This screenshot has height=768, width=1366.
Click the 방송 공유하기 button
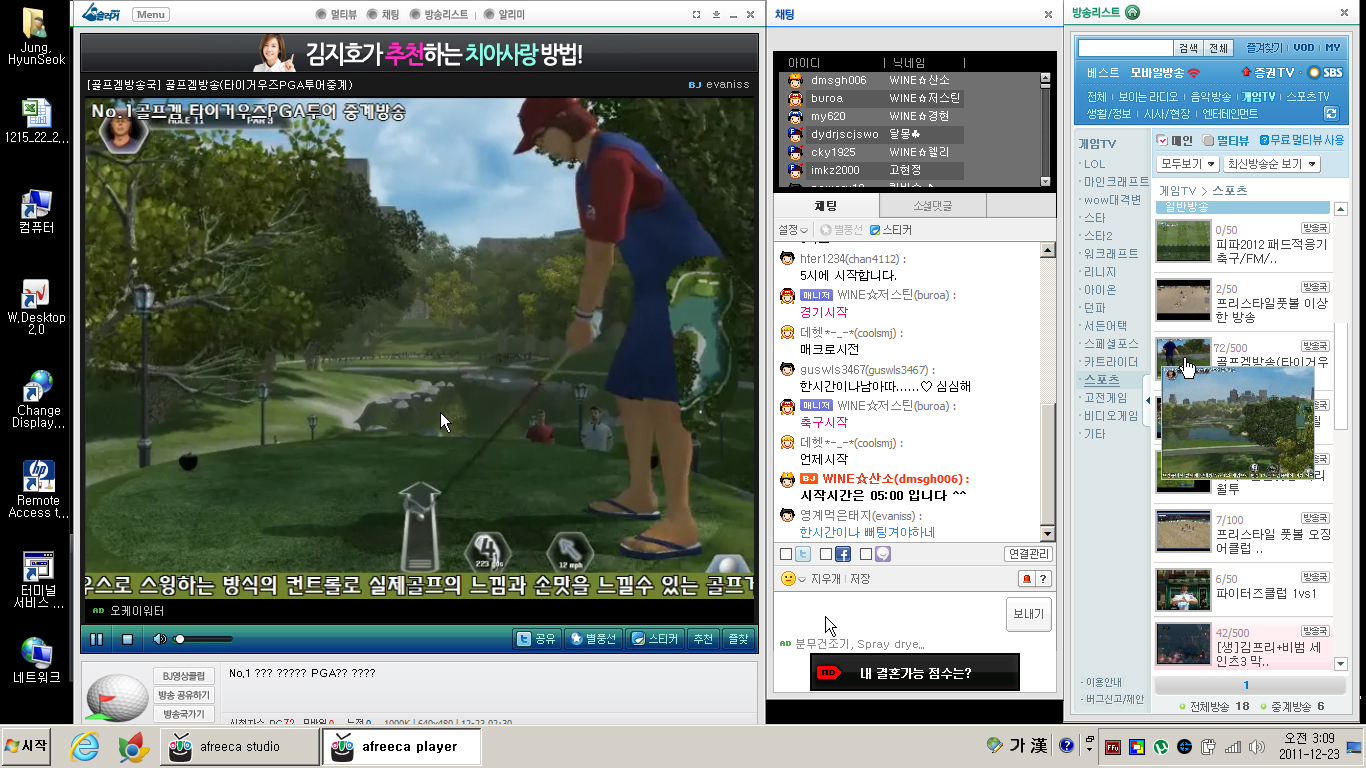point(183,695)
